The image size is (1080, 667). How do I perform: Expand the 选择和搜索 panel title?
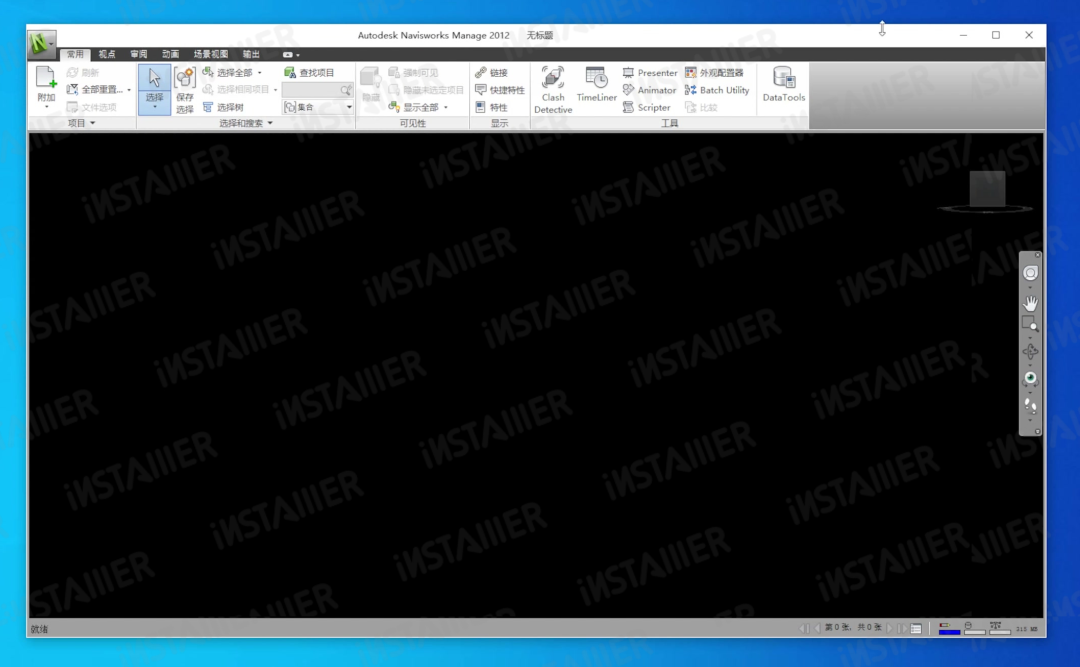246,123
